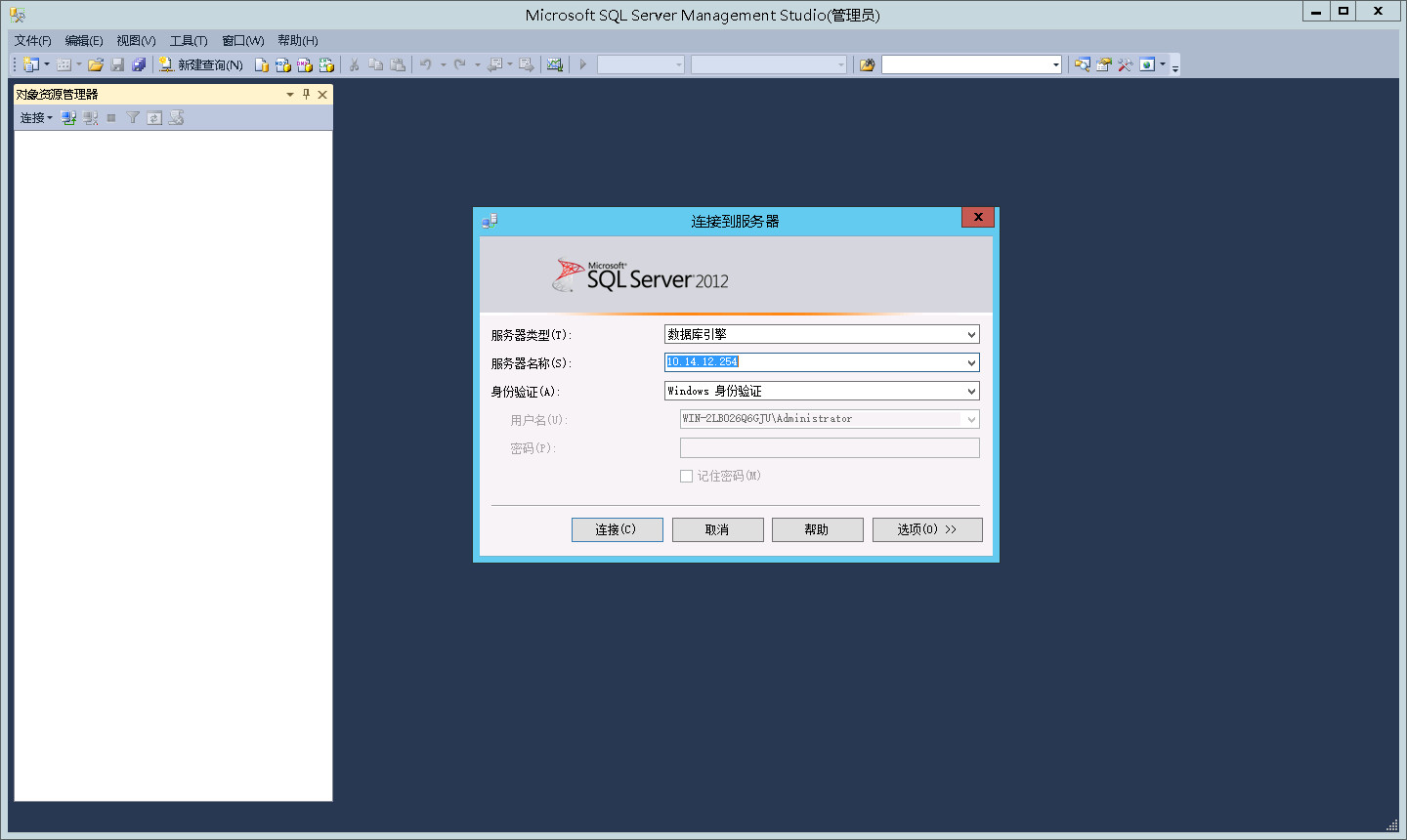Open the 编辑(E) menu
The width and height of the screenshot is (1407, 840).
pyautogui.click(x=84, y=40)
